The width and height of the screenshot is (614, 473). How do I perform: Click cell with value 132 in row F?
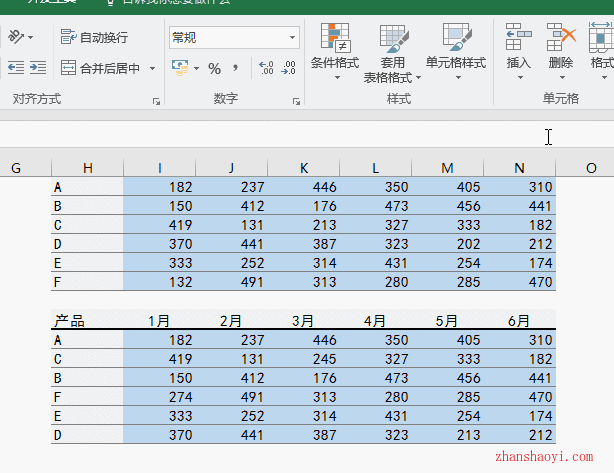tap(159, 282)
